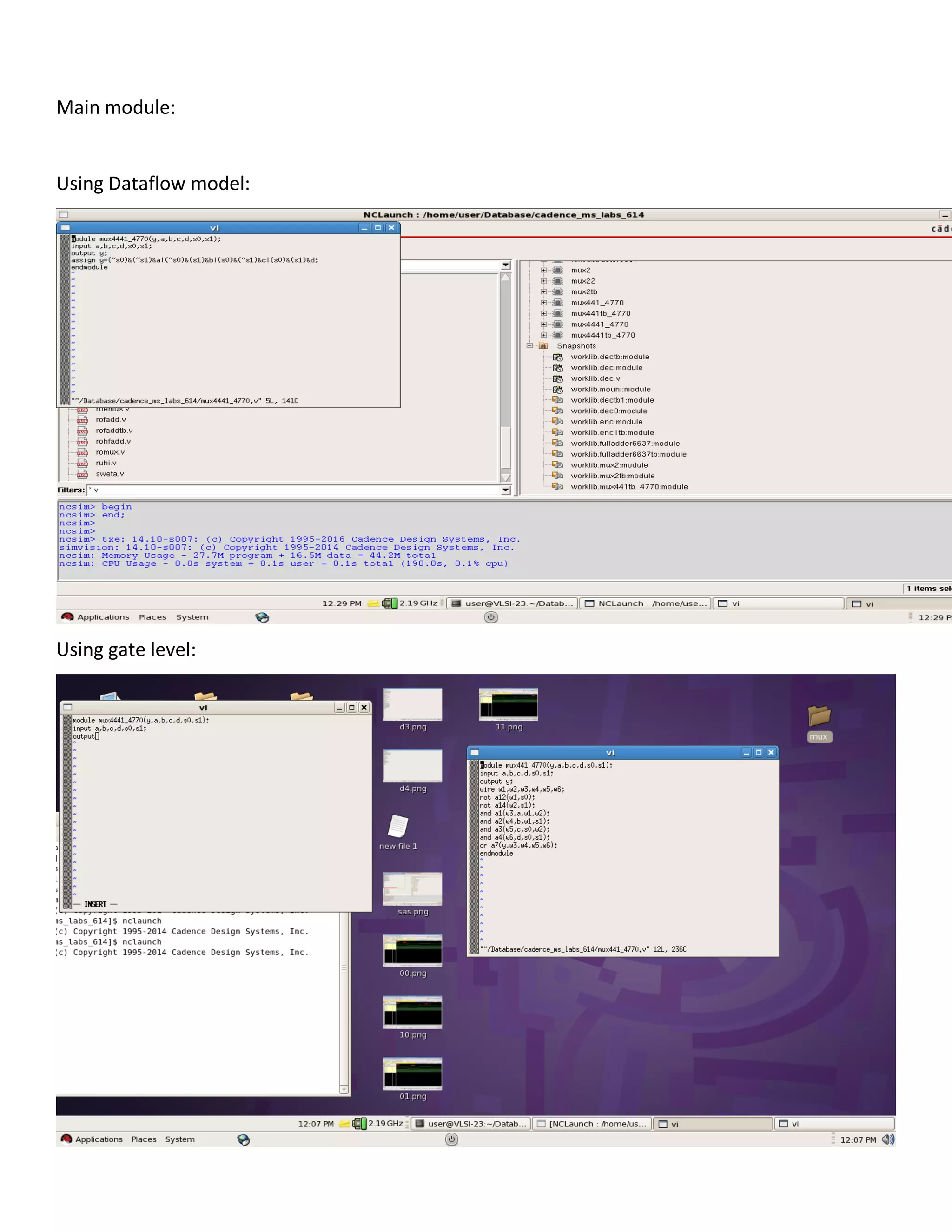952x1232 pixels.
Task: Click 'wire w1,w2,w3,w4,w5,w6;' line in mux441_4770 vi window
Action: click(x=522, y=789)
